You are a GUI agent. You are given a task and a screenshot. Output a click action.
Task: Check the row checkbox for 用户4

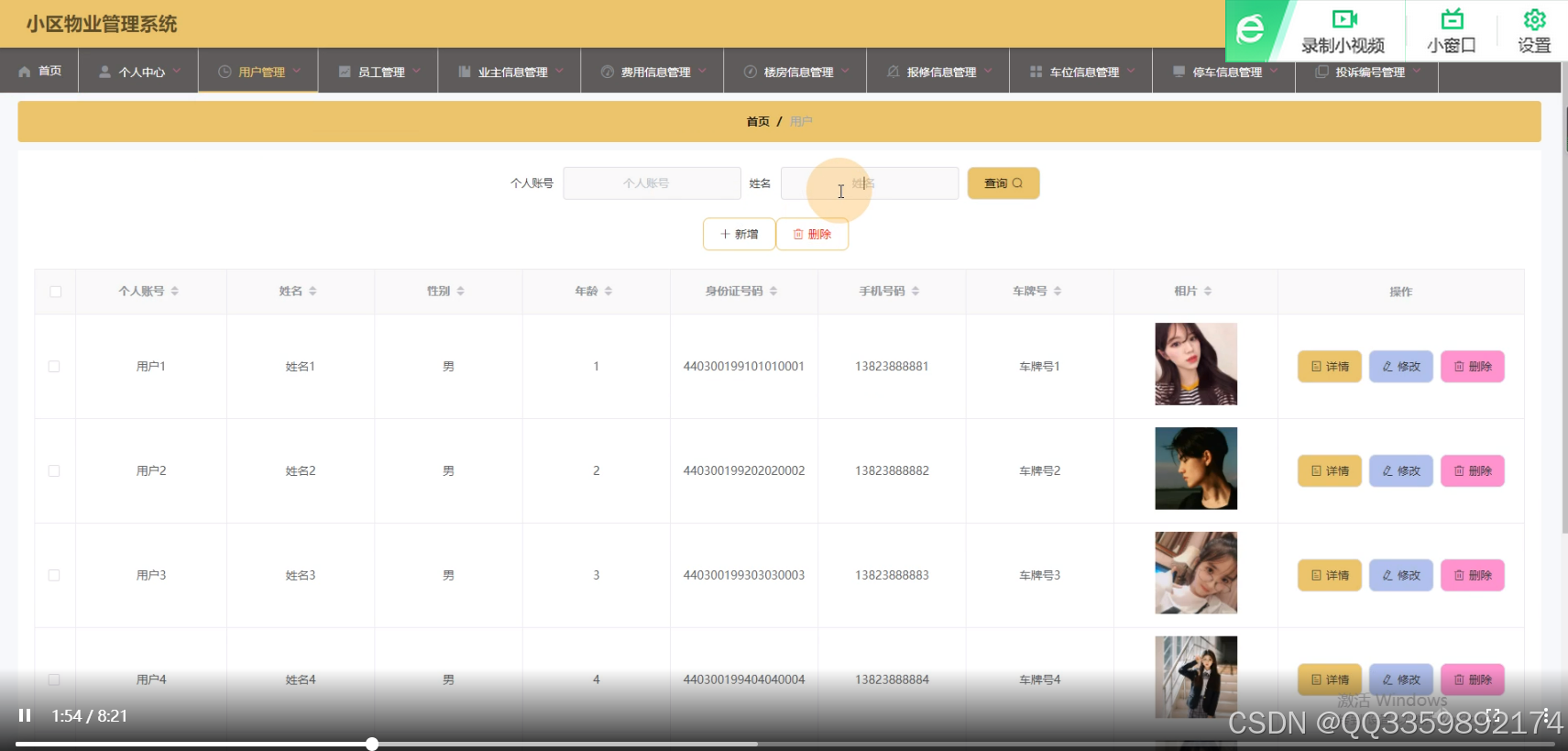(54, 679)
